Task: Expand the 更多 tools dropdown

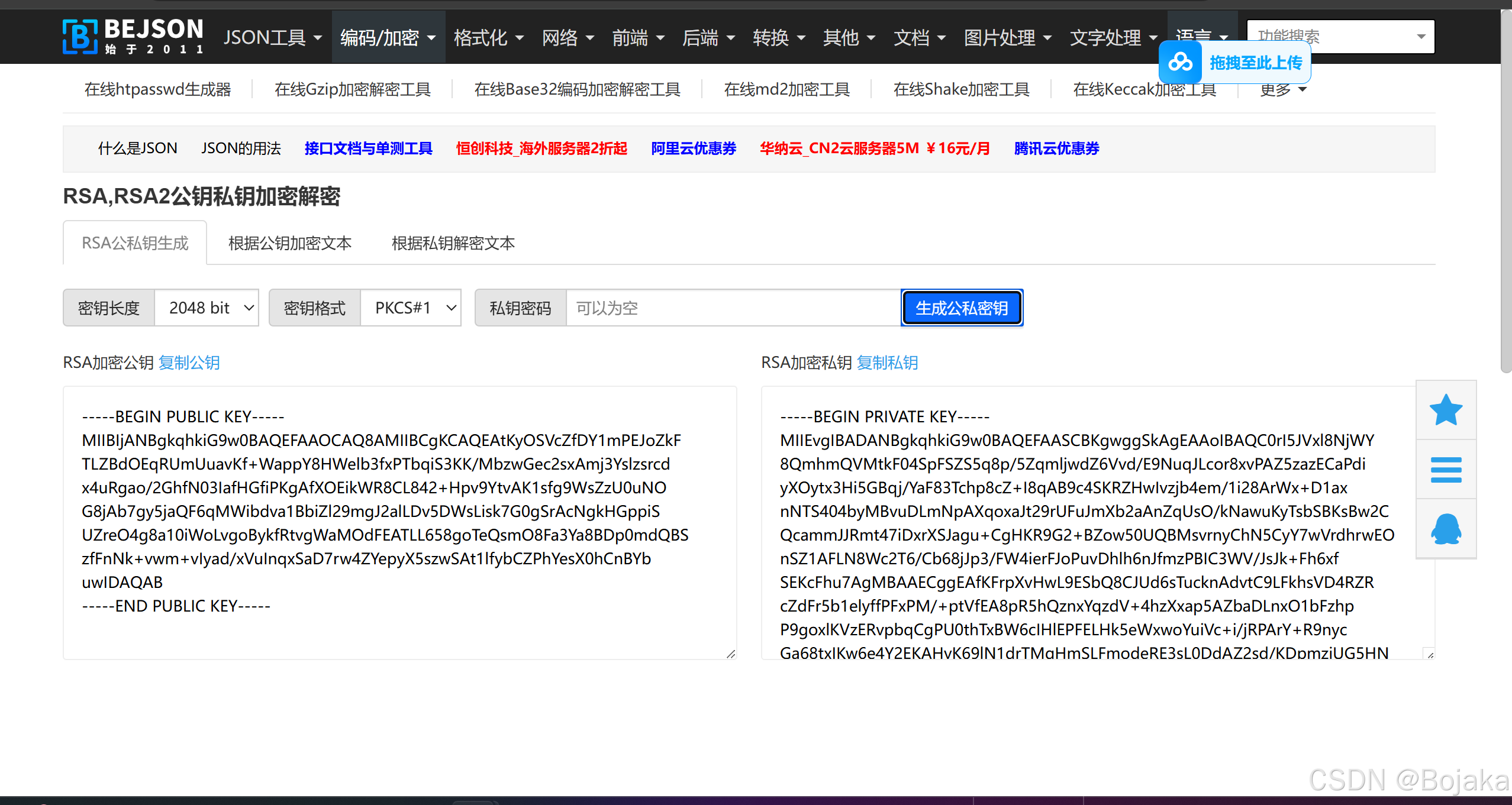Action: [1282, 89]
